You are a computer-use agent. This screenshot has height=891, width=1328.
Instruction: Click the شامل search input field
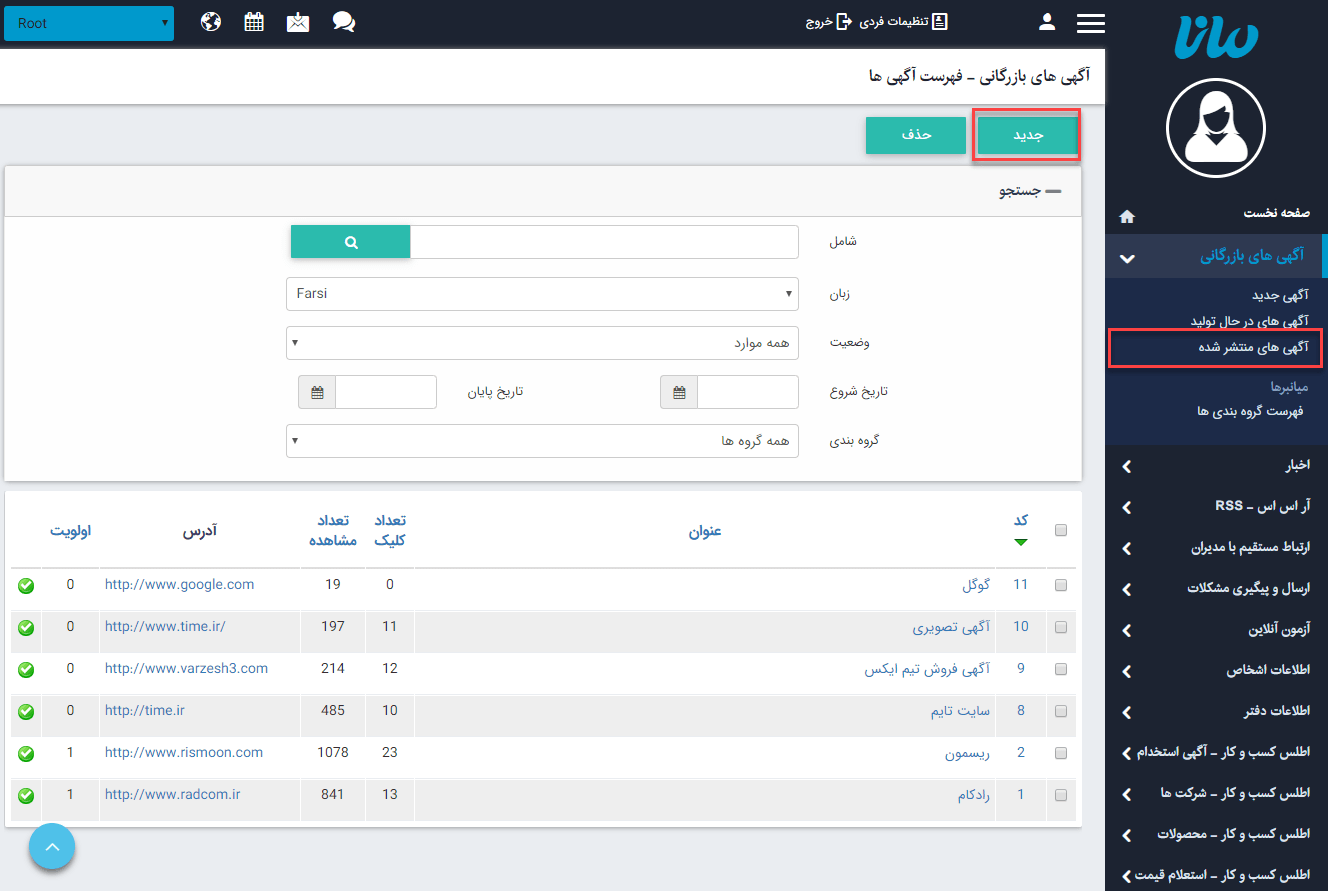600,241
